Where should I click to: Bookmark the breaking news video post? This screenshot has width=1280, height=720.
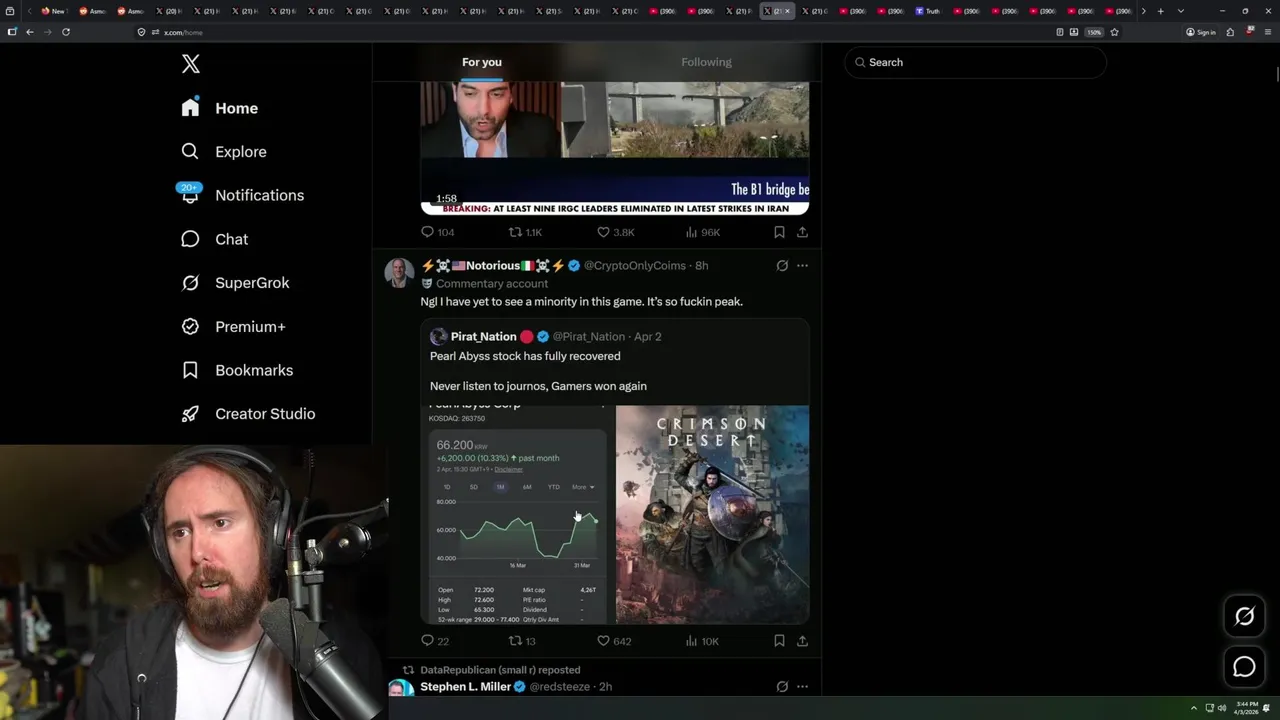(779, 232)
